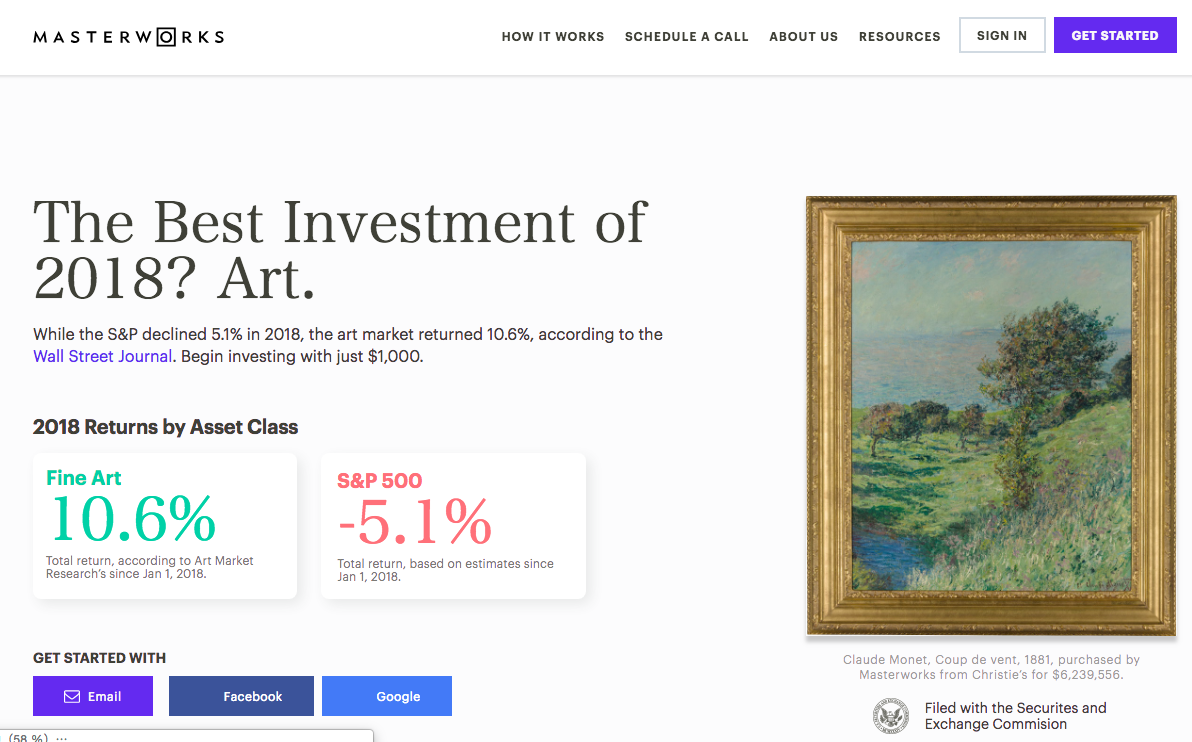The image size is (1192, 742).
Task: Select Schedule a Call in navigation
Action: 686,36
